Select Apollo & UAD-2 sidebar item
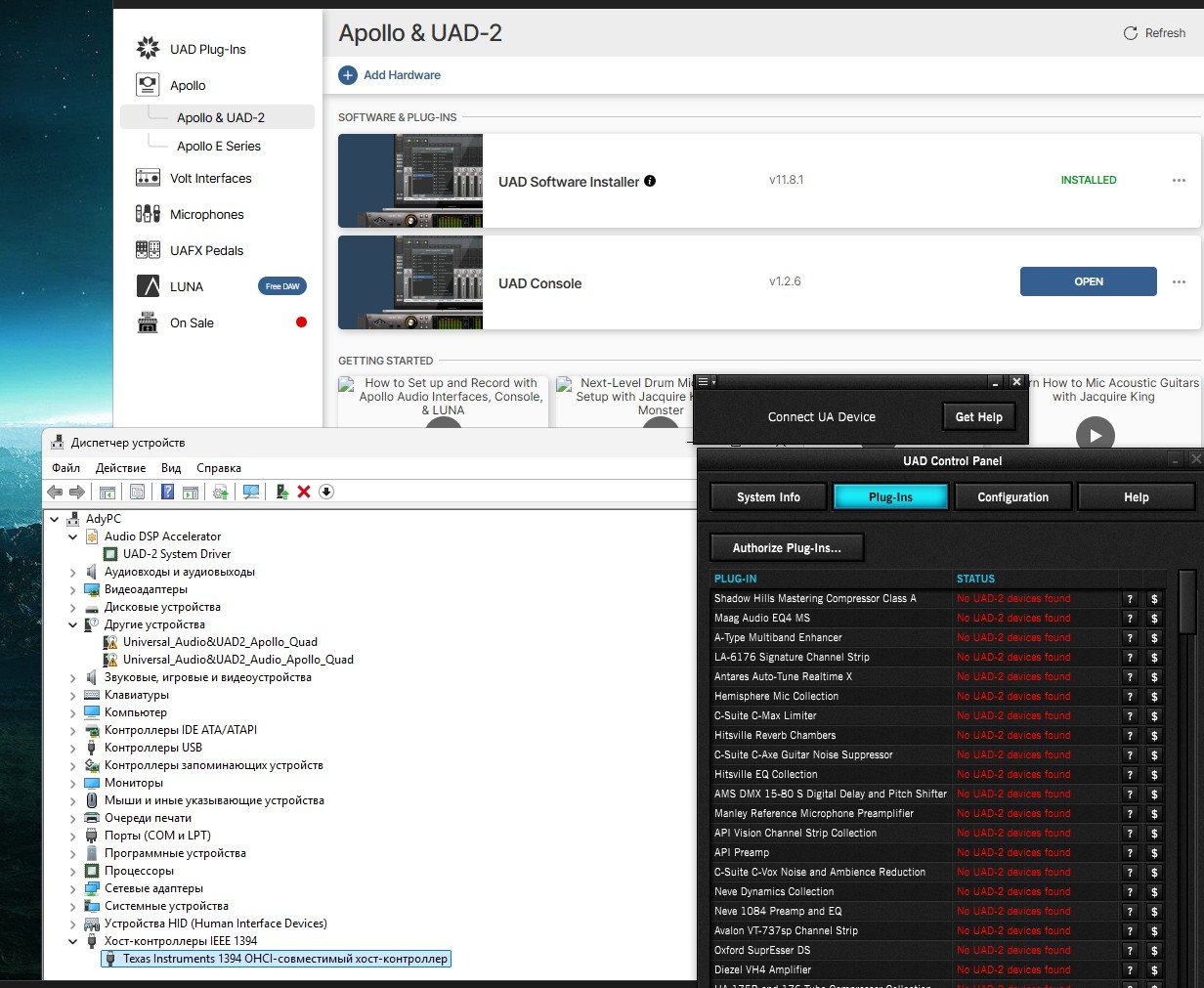Viewport: 1204px width, 988px height. tap(217, 117)
